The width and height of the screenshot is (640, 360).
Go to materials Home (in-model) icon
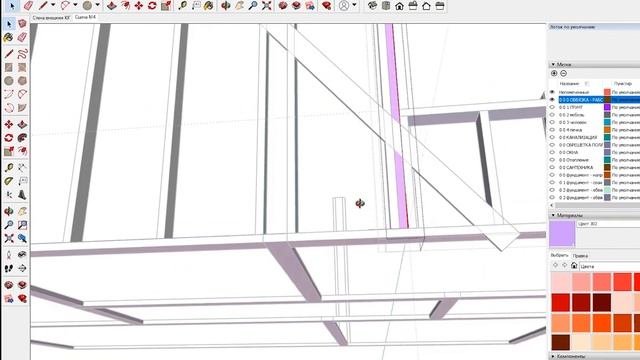[x=574, y=266]
